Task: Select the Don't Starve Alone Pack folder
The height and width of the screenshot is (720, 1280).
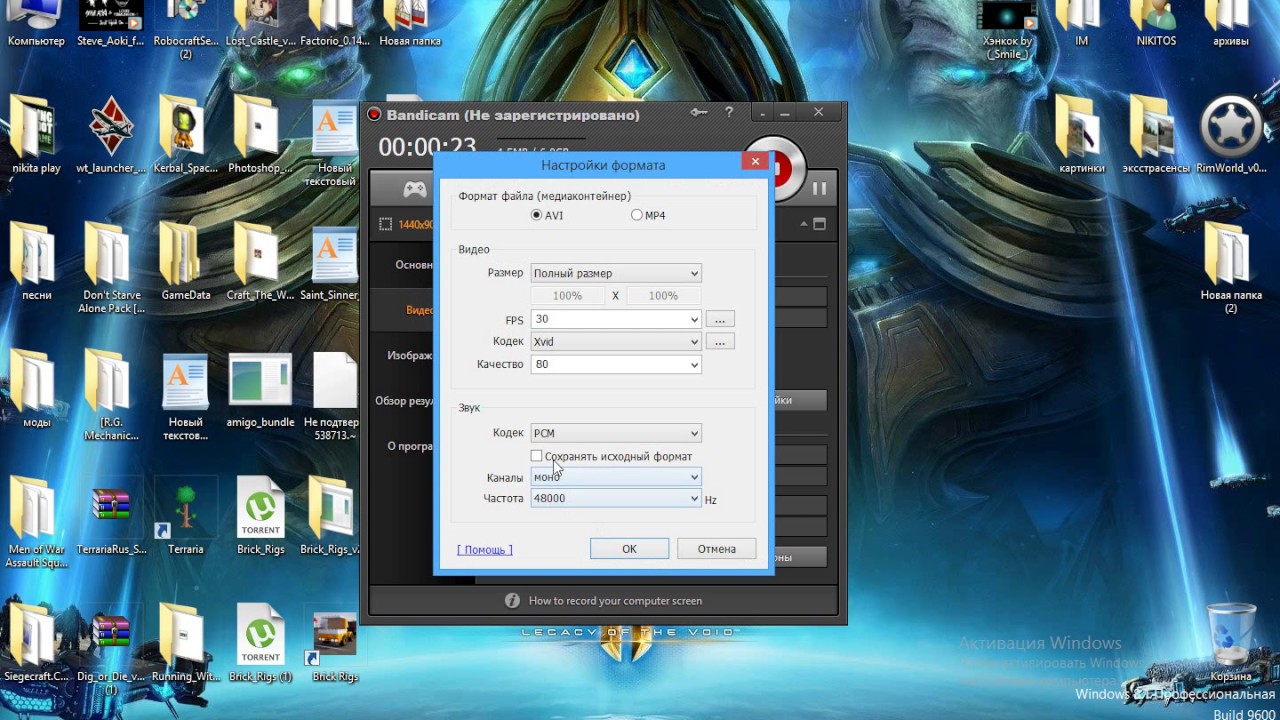Action: [x=111, y=268]
